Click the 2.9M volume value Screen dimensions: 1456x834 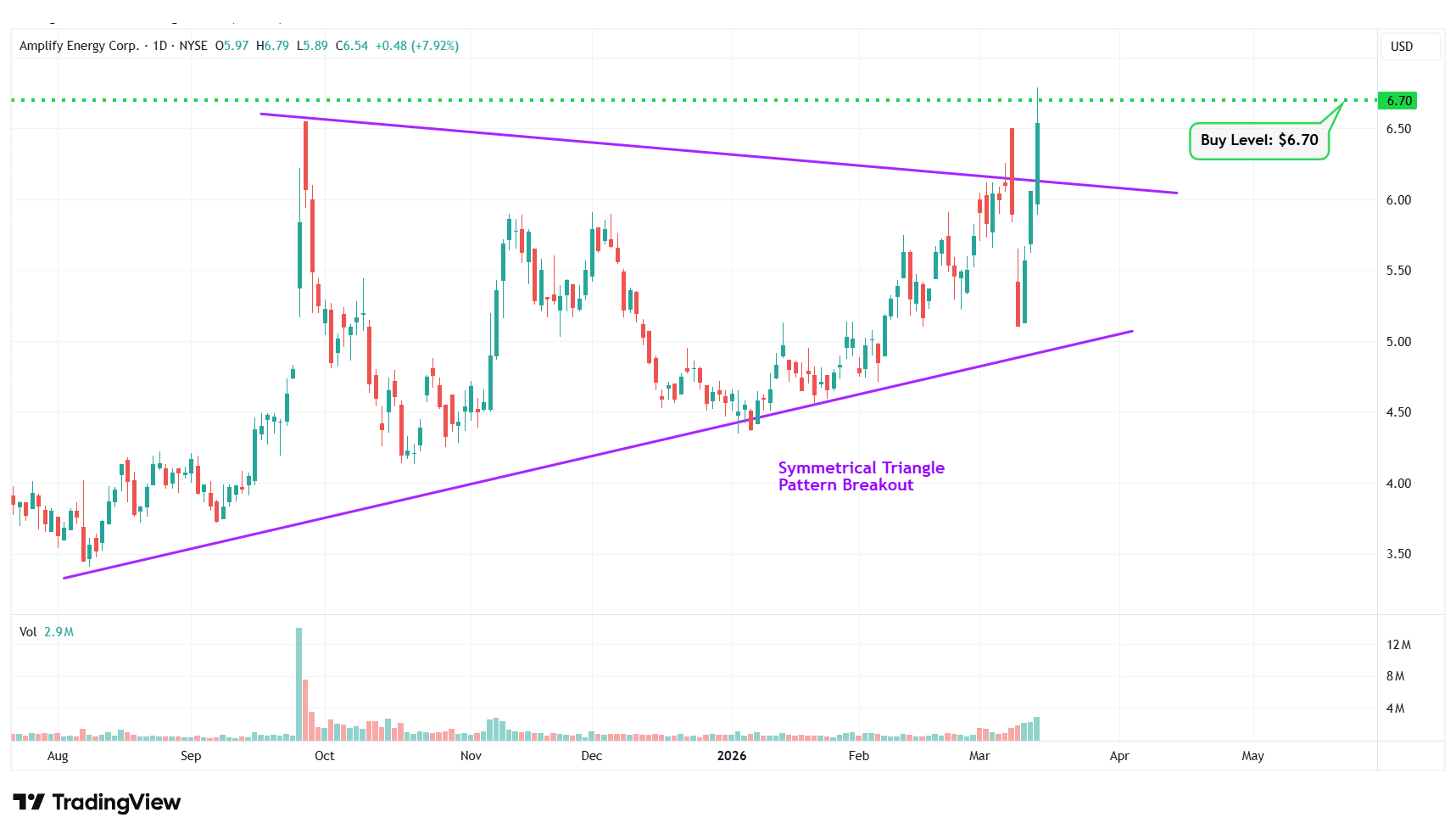pyautogui.click(x=59, y=632)
